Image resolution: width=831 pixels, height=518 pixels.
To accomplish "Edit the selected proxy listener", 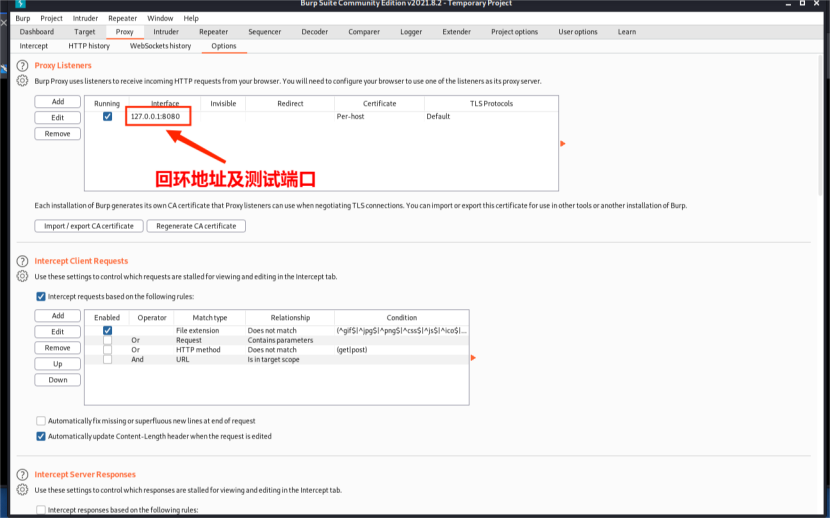I will coord(58,117).
